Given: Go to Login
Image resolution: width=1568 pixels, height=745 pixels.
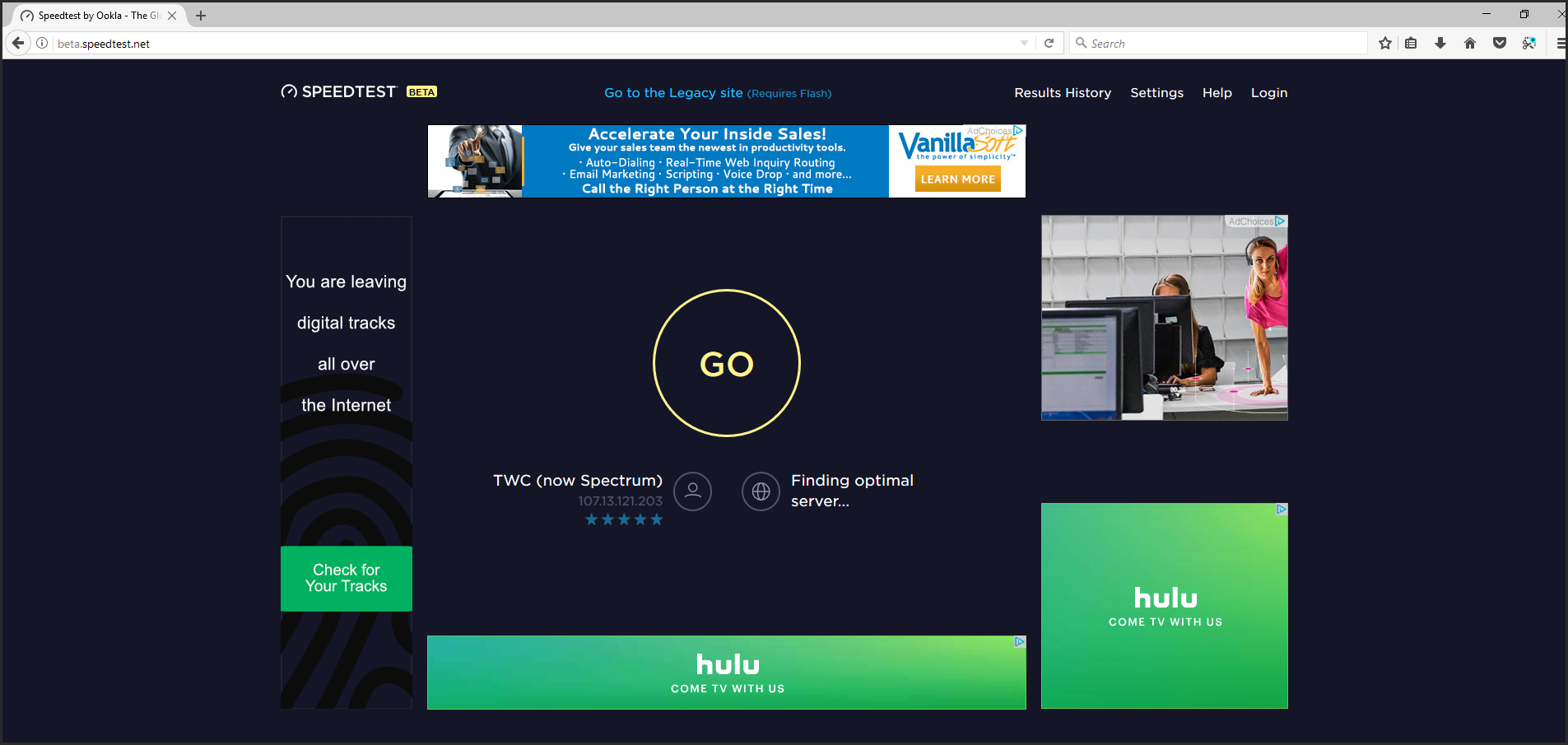Looking at the screenshot, I should 1268,93.
